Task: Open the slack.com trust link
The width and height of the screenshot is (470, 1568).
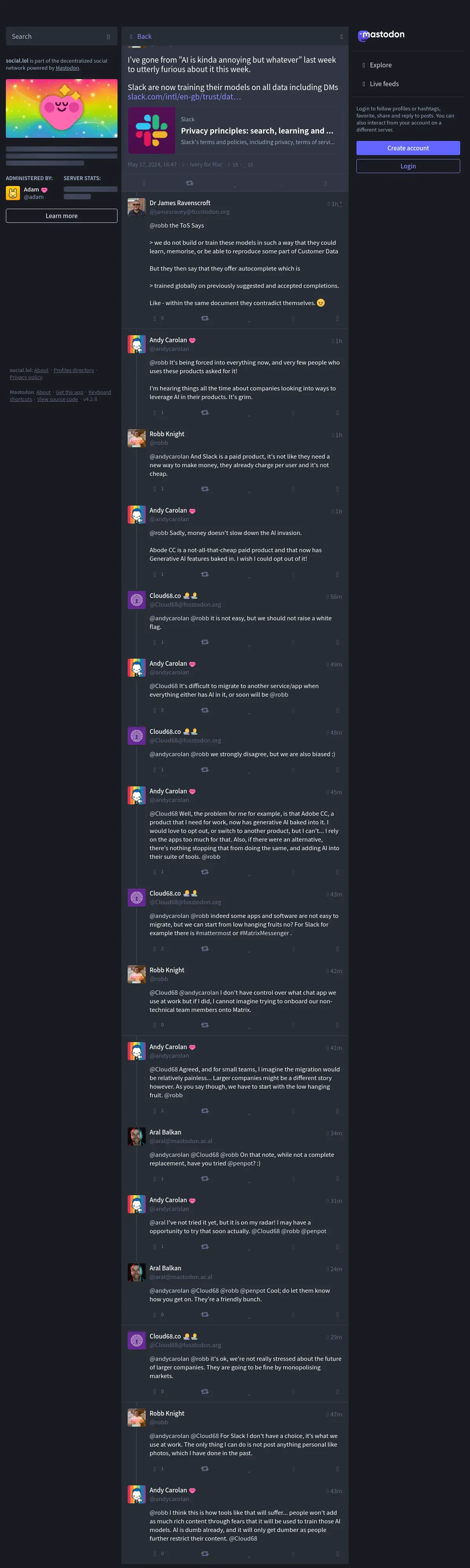Action: 184,97
